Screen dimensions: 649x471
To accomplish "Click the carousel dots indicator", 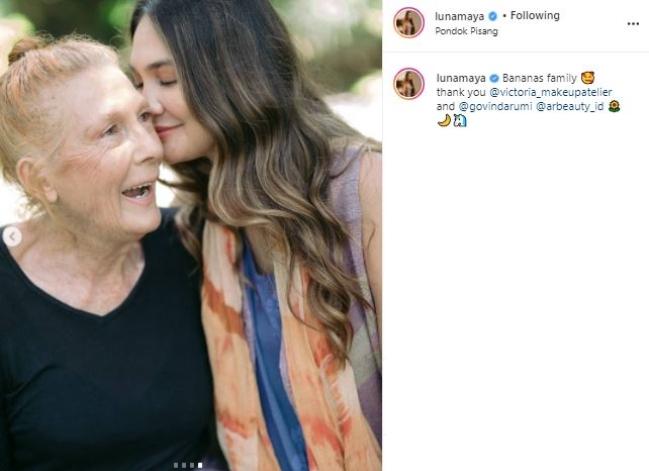I will (187, 465).
